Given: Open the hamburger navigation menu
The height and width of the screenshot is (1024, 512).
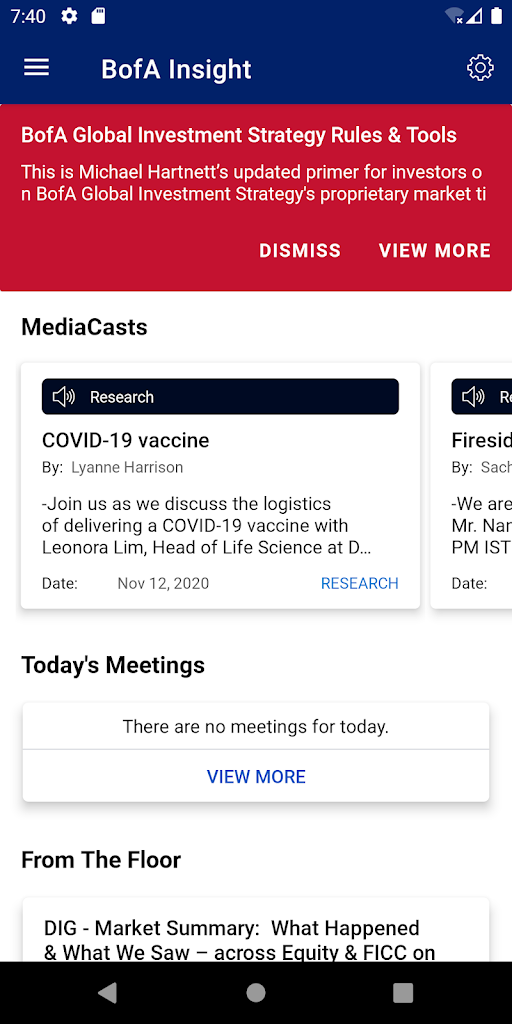Looking at the screenshot, I should tap(37, 68).
